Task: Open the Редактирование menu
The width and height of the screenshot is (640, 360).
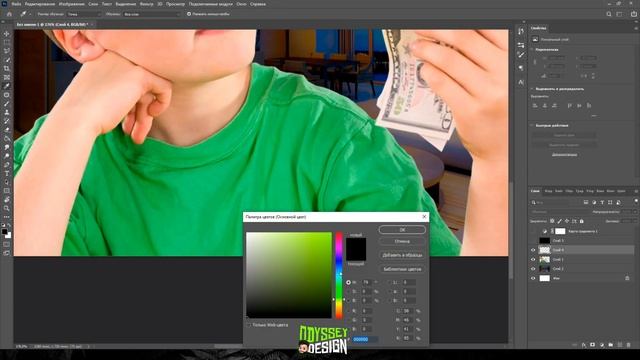Action: (x=40, y=4)
